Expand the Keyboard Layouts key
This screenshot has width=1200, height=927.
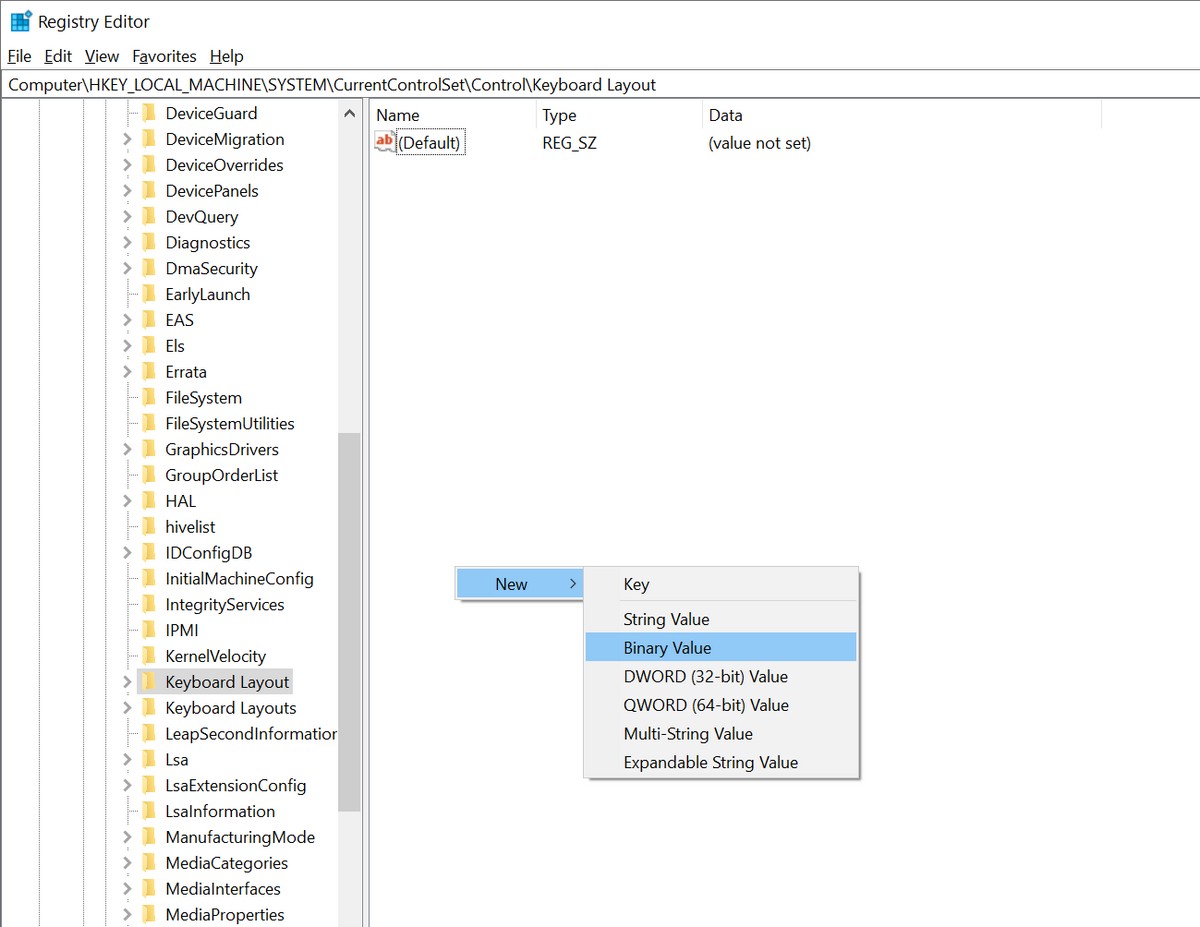click(x=127, y=708)
